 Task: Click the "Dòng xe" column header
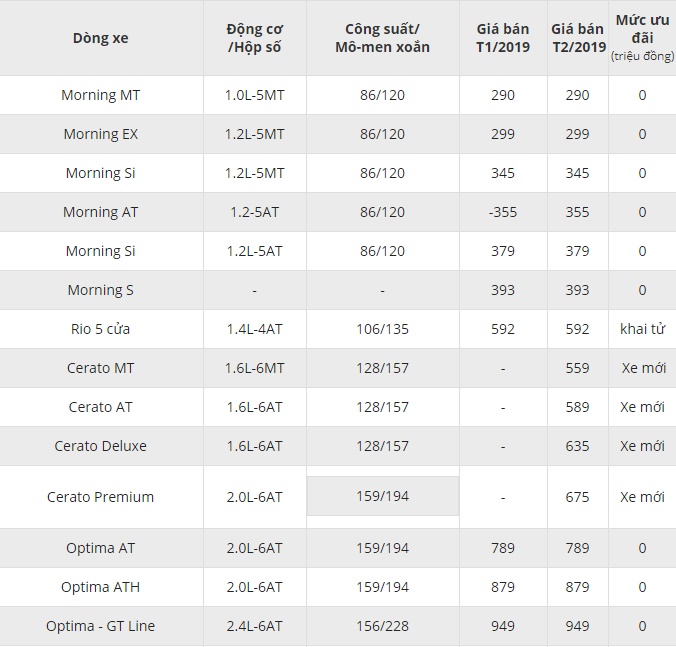101,38
